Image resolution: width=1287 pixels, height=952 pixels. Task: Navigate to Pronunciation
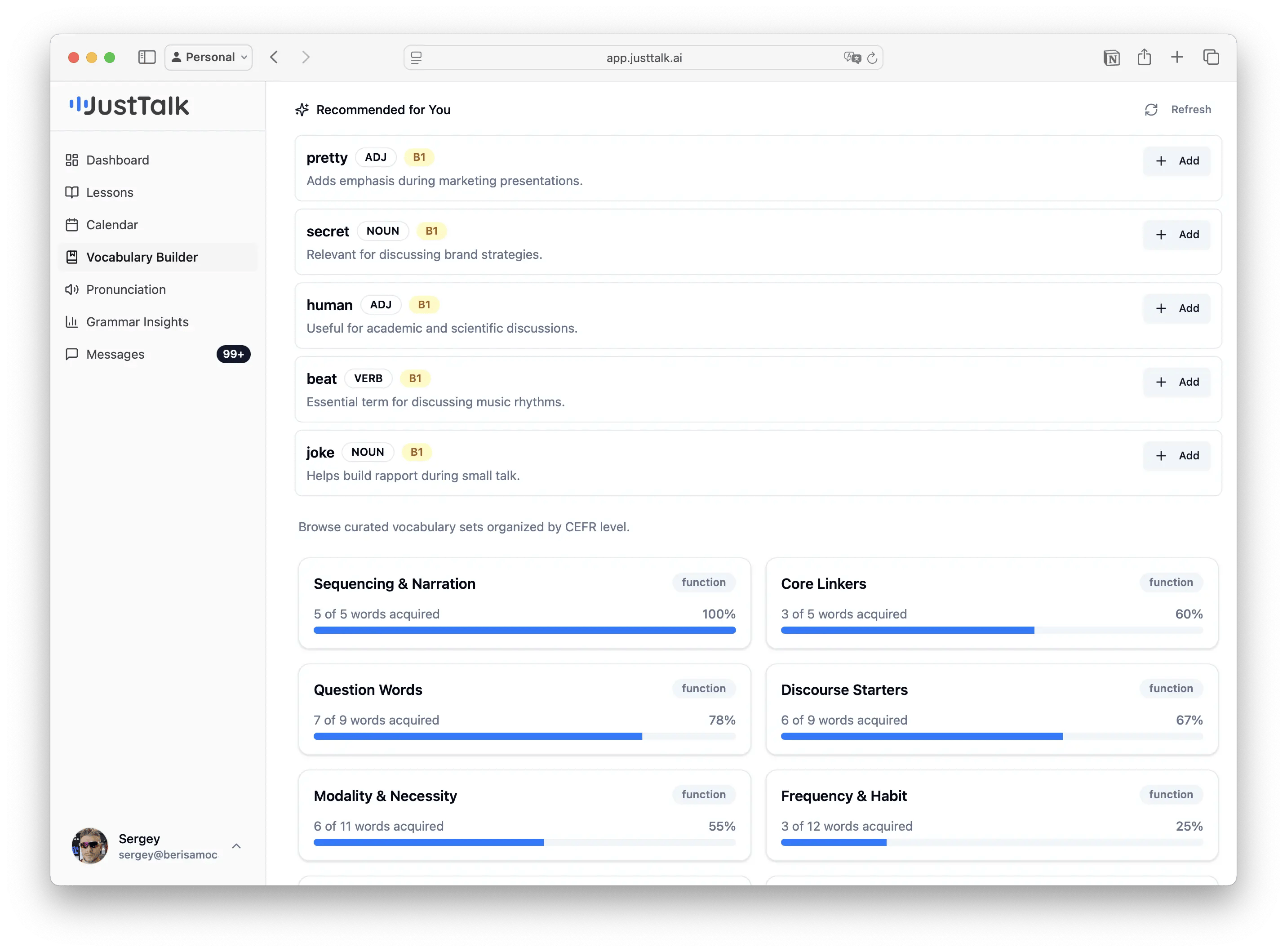point(158,289)
